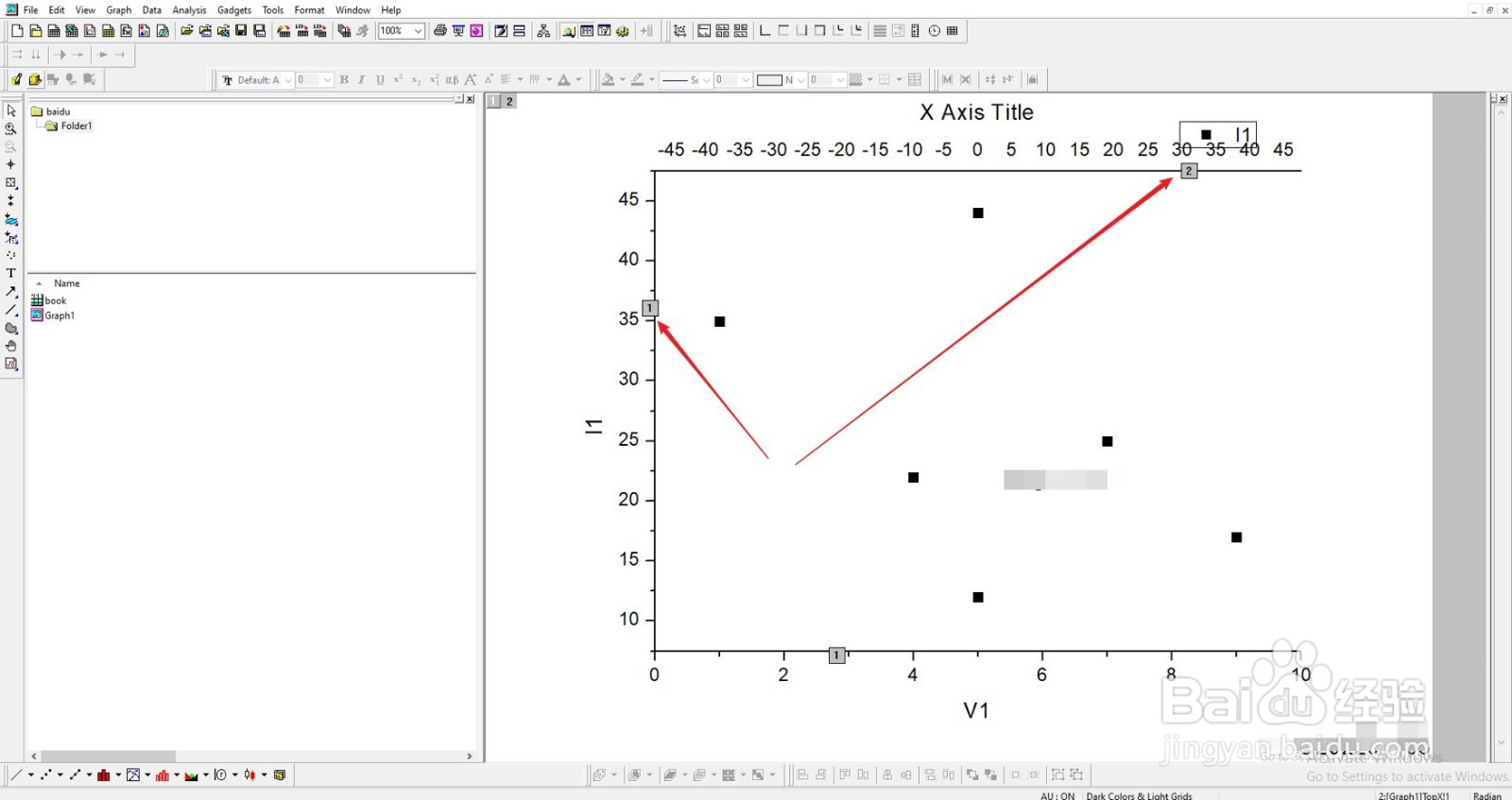Open the Help menu
The height and width of the screenshot is (800, 1512).
pos(391,10)
